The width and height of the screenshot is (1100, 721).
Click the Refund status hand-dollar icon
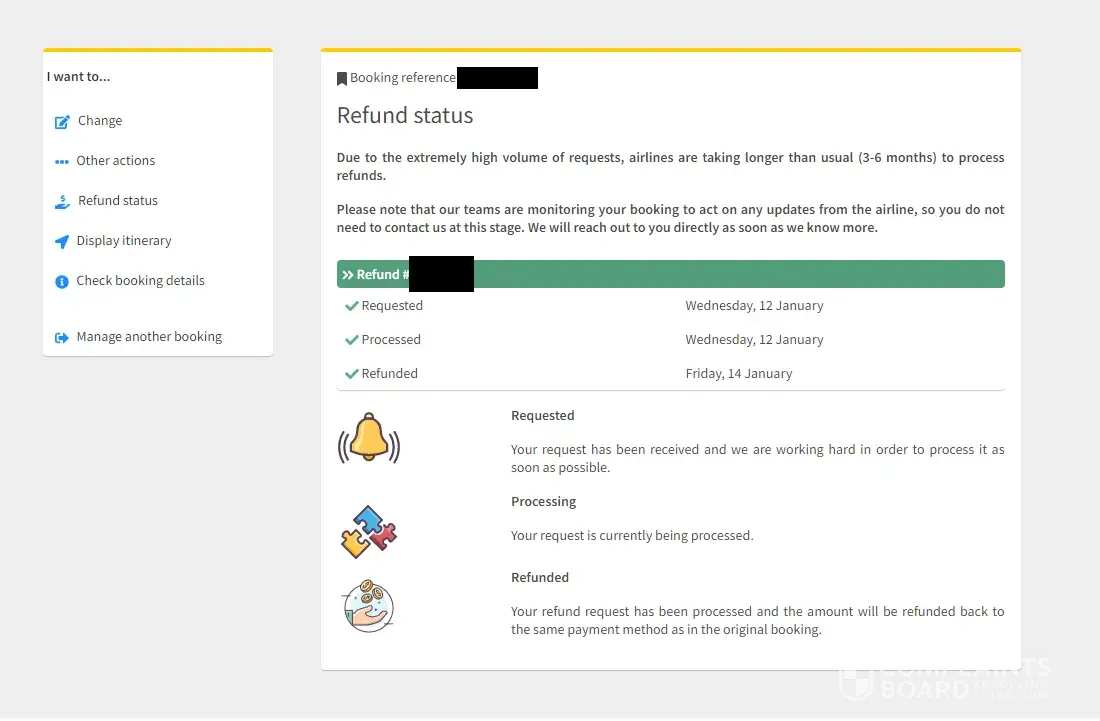tap(62, 201)
